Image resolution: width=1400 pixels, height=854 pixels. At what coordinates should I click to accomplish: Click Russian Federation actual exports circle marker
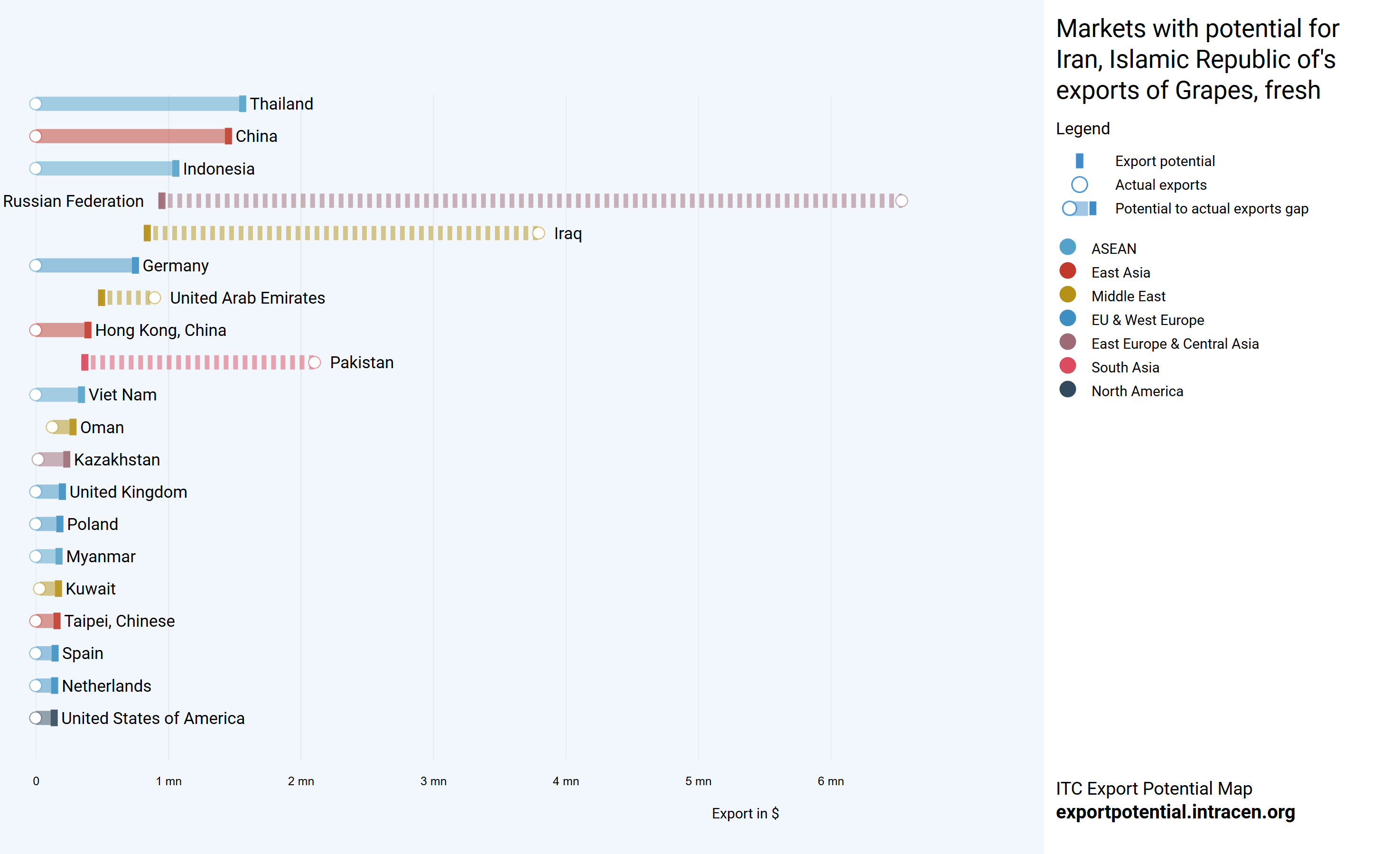click(x=901, y=201)
